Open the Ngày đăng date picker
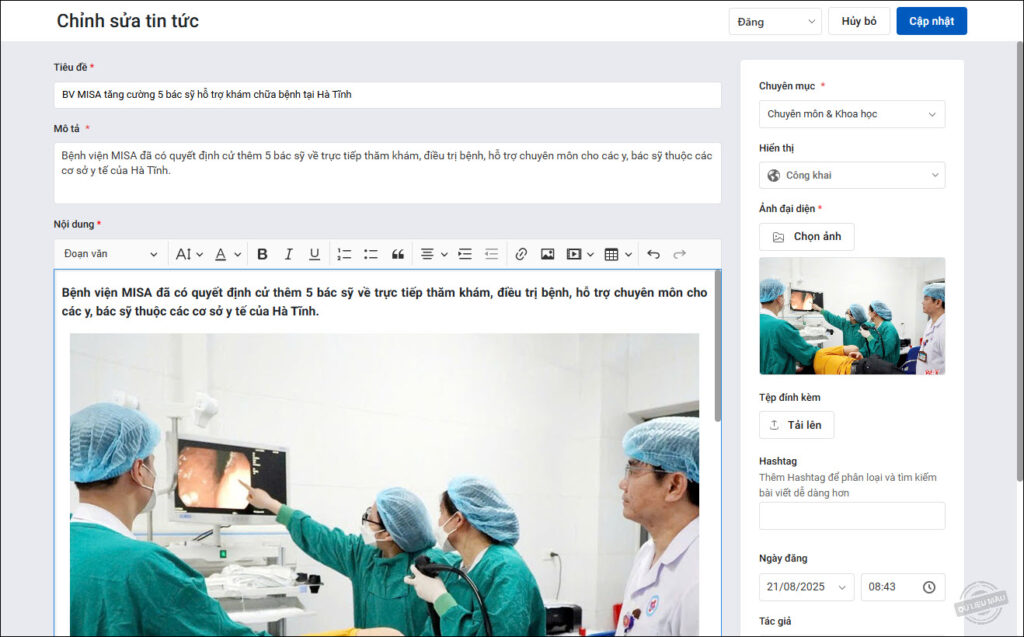Screen dimensions: 1024x637 tap(806, 587)
